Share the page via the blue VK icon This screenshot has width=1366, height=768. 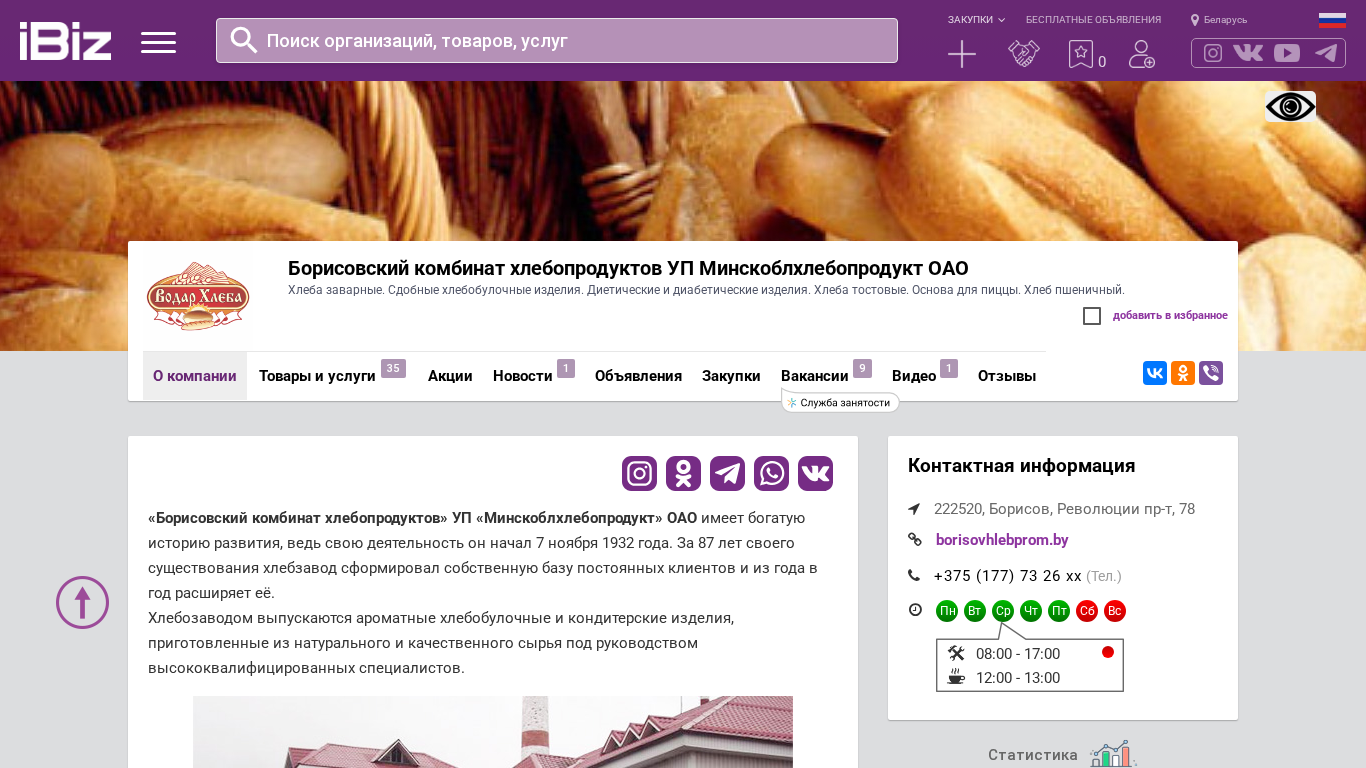(1155, 373)
